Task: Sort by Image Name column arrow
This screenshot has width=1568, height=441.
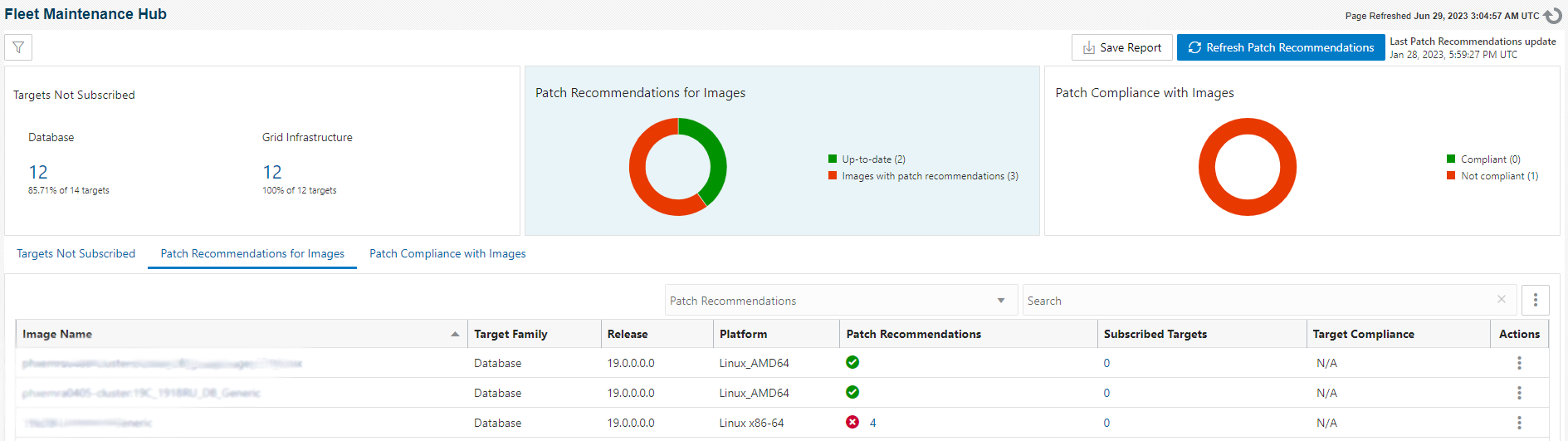Action: (x=455, y=334)
